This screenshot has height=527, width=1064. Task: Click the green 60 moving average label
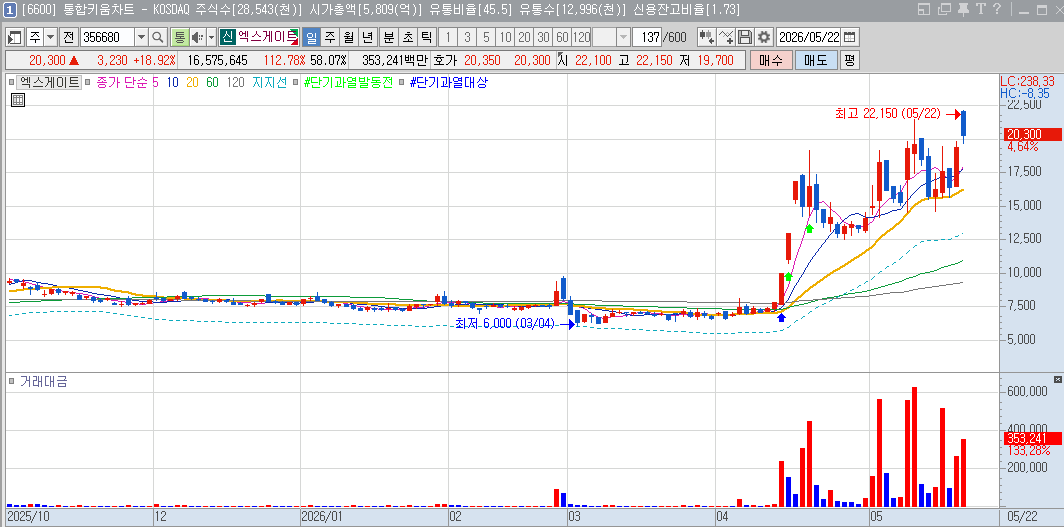(212, 82)
